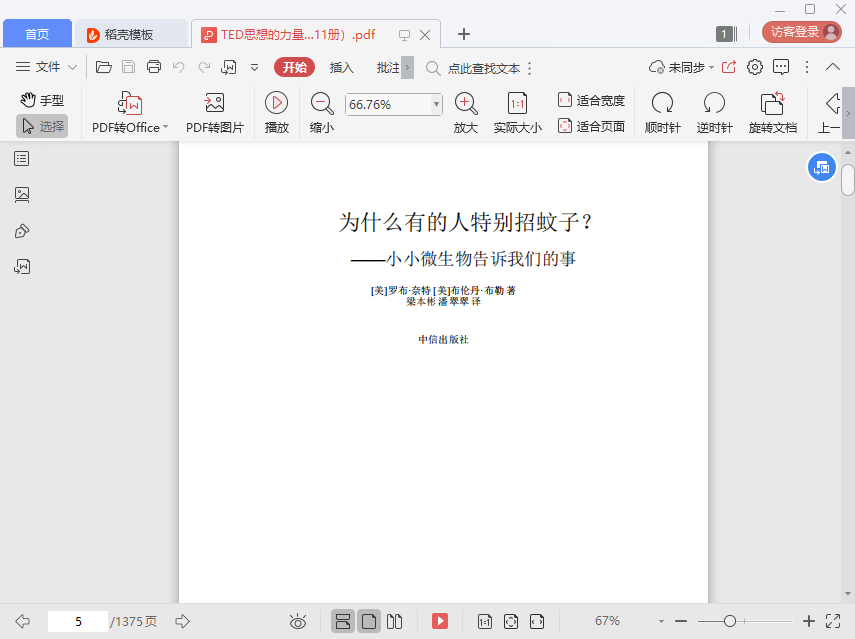This screenshot has width=855, height=639.
Task: Switch to the 稻壳模板 tab
Action: point(129,34)
